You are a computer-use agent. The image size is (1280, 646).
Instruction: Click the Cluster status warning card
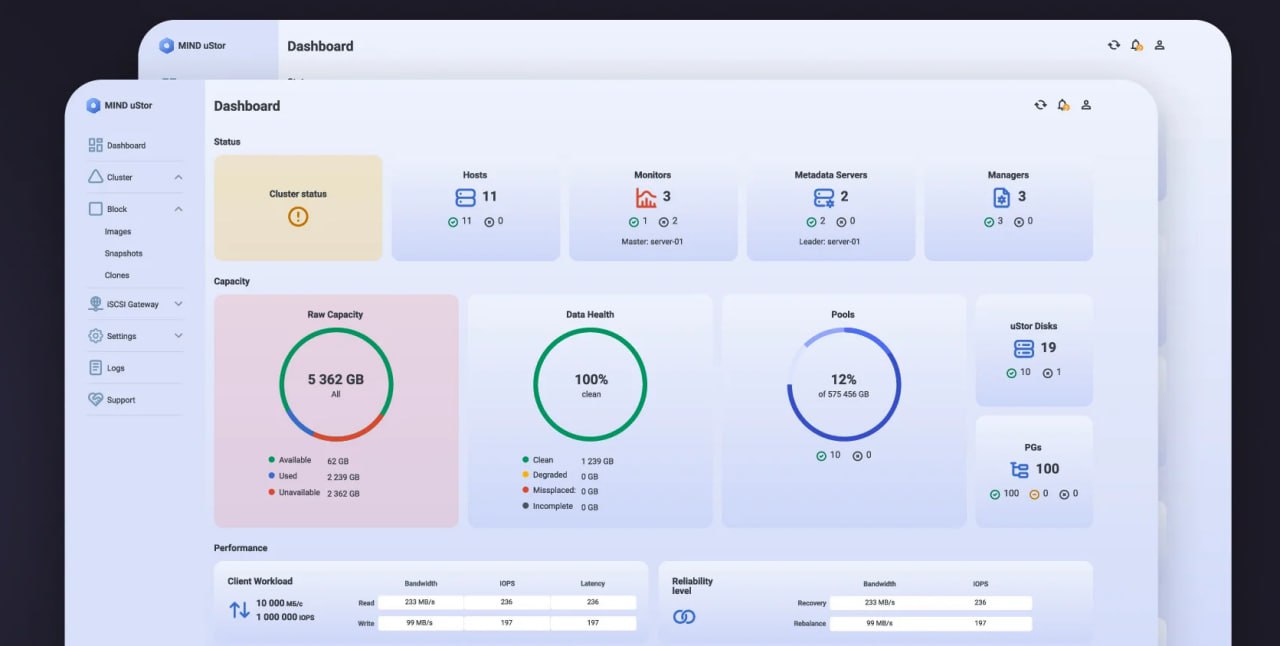297,207
